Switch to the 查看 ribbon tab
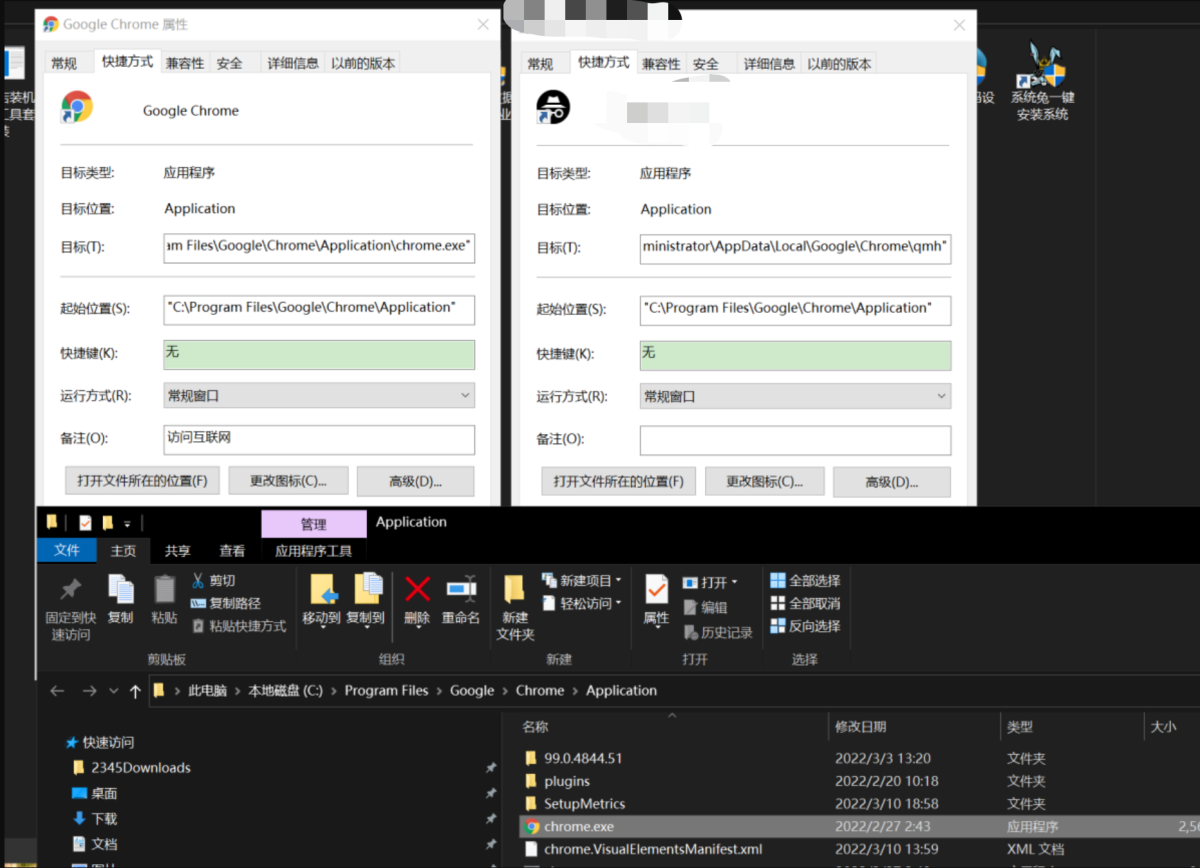Image resolution: width=1200 pixels, height=868 pixels. point(232,550)
